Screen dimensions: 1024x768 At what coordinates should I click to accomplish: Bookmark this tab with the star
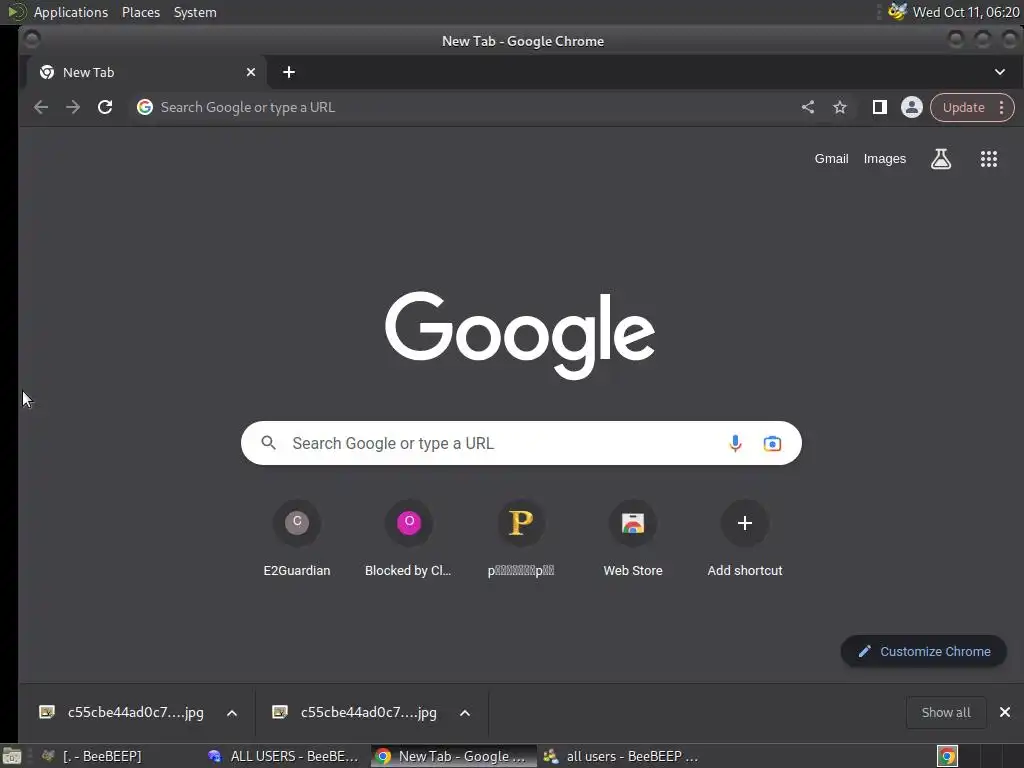pyautogui.click(x=840, y=107)
